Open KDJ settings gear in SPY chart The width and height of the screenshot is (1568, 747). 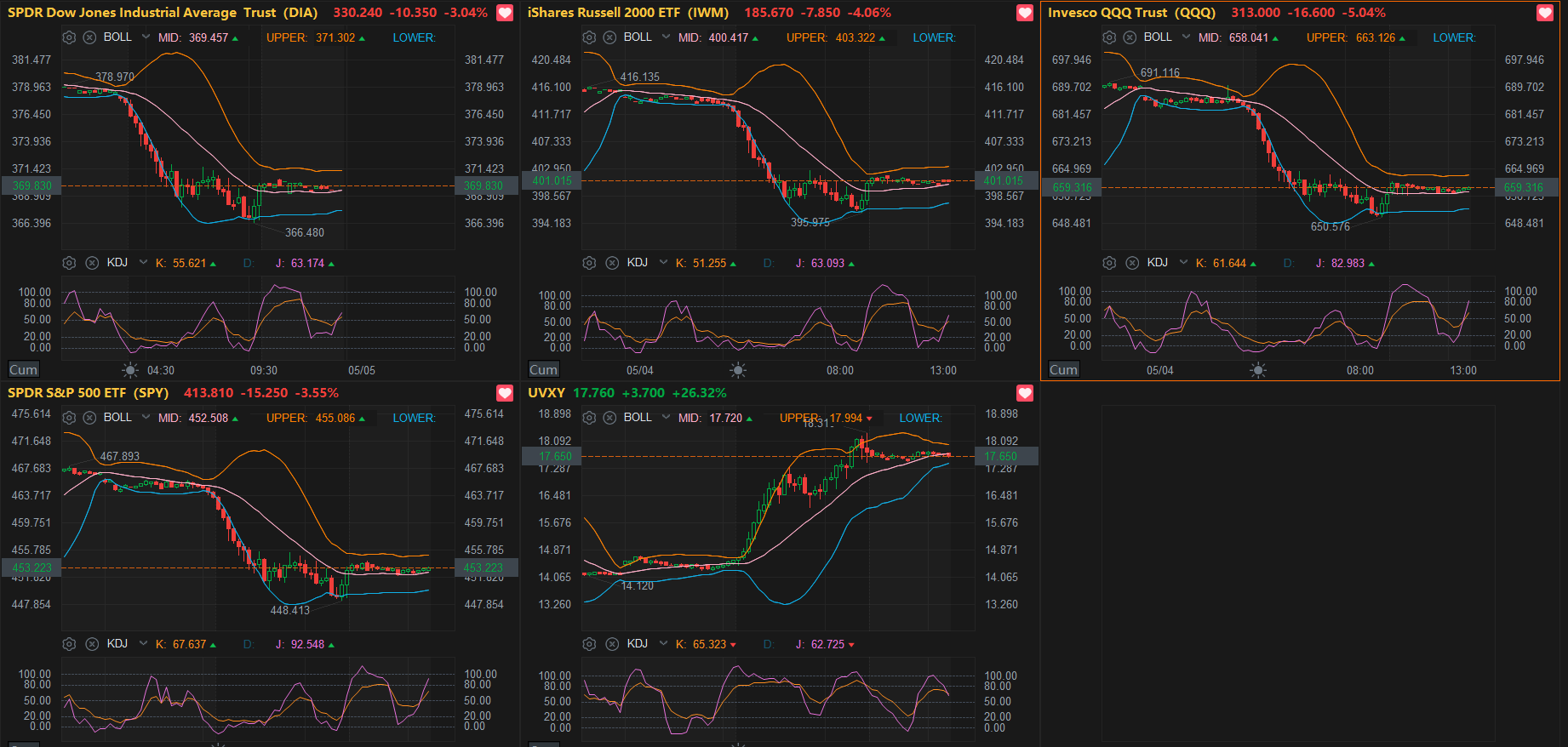pos(69,644)
